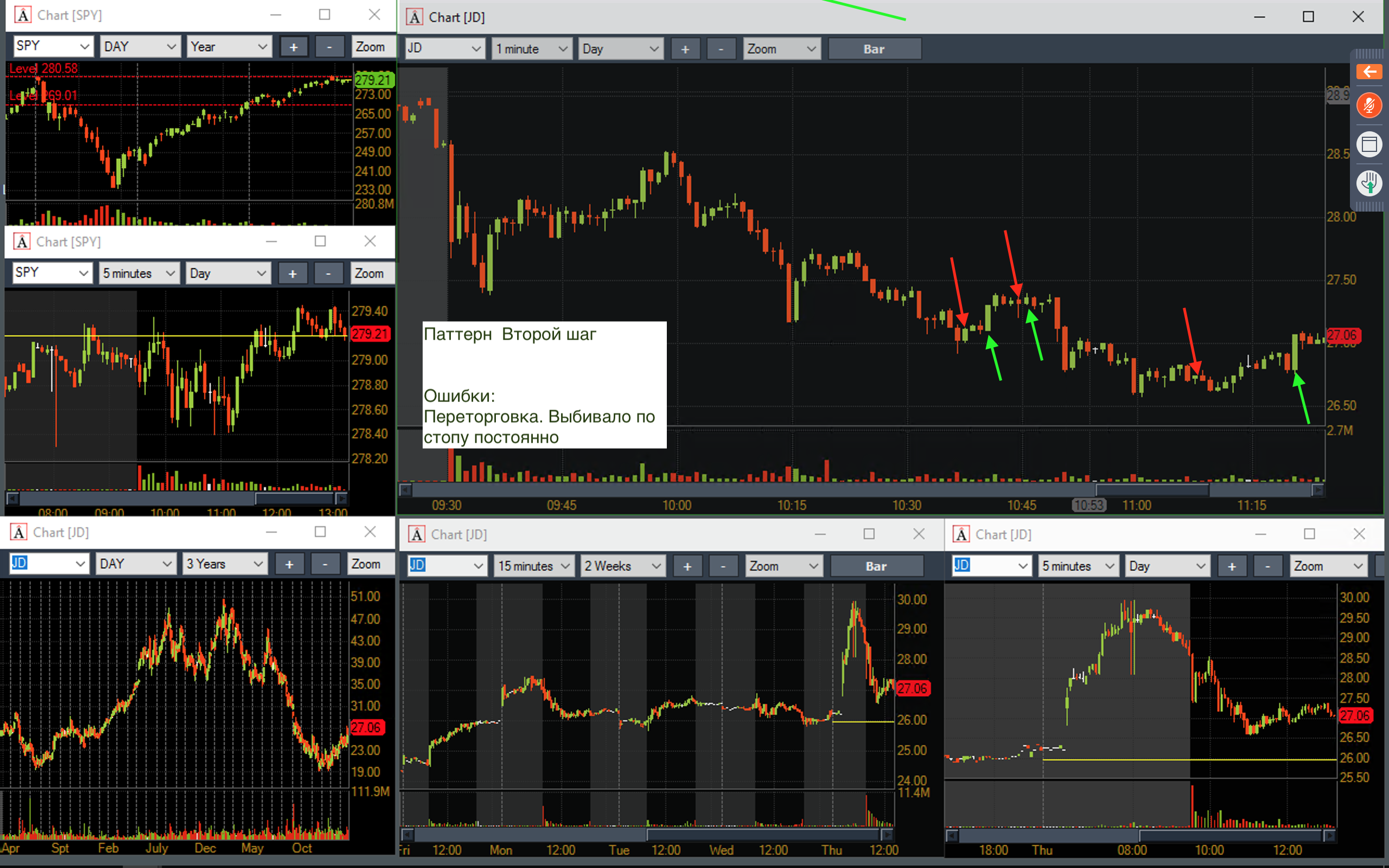Click the text note about pattern second step
The height and width of the screenshot is (868, 1389).
tap(544, 385)
